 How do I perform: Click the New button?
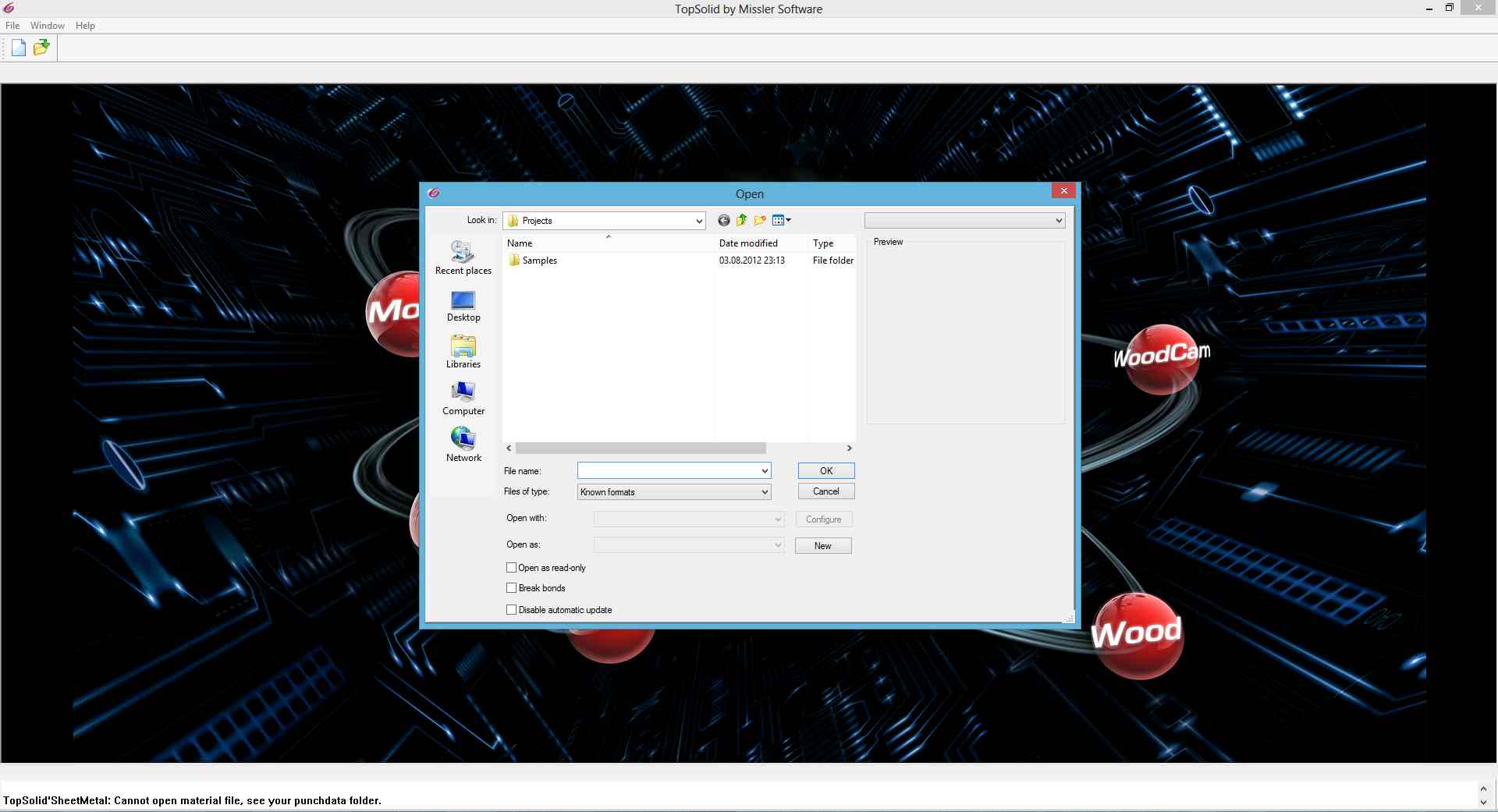tap(823, 546)
